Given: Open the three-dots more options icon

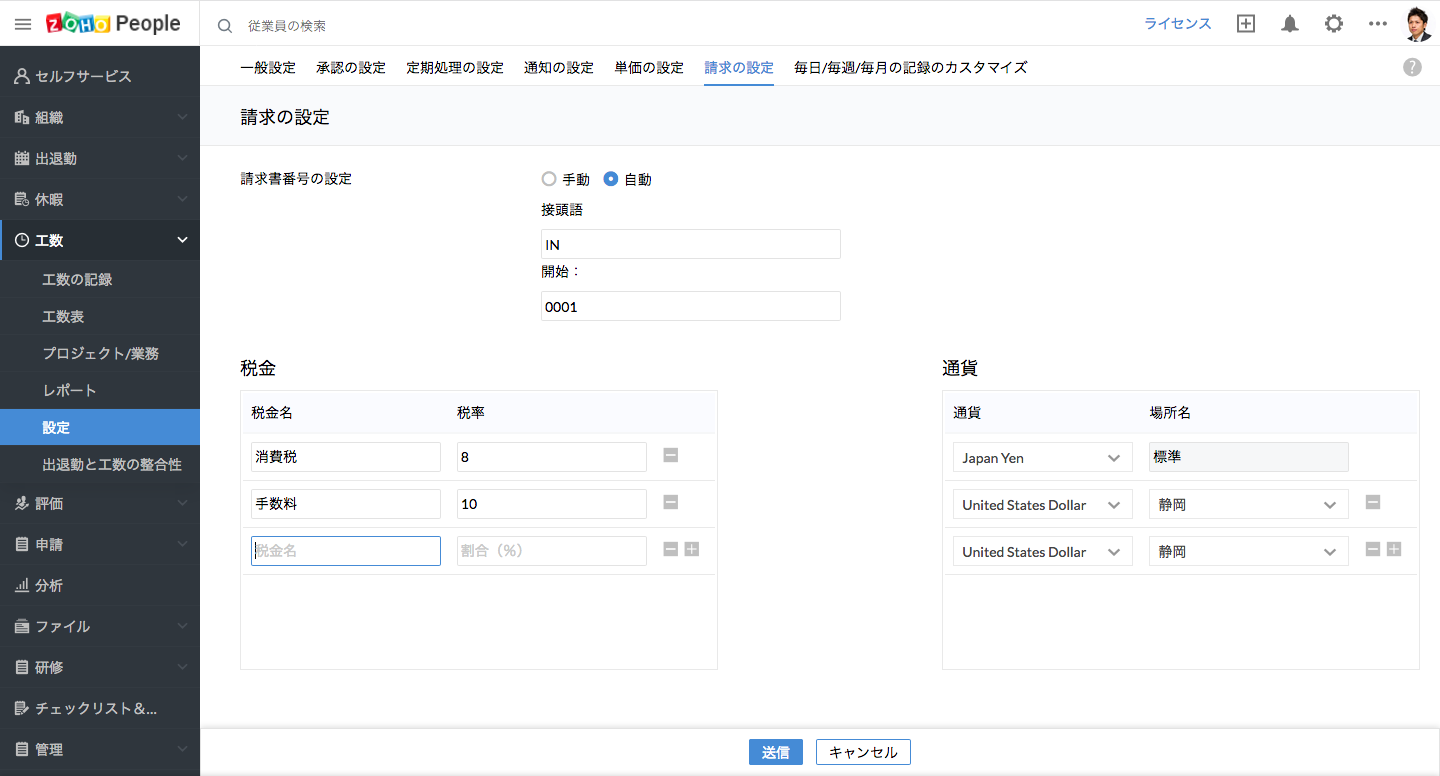Looking at the screenshot, I should pyautogui.click(x=1378, y=24).
